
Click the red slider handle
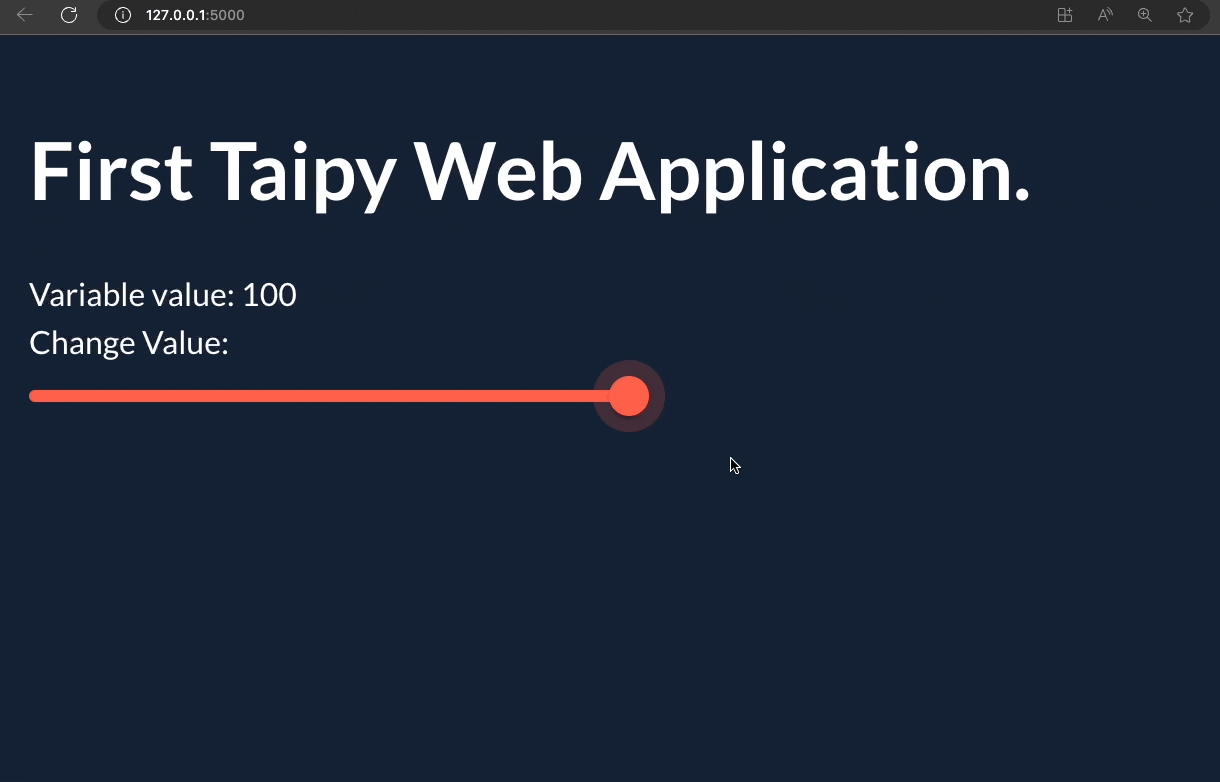point(629,396)
